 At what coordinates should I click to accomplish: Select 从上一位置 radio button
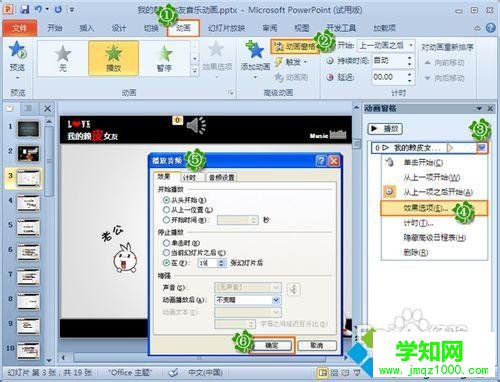pyautogui.click(x=166, y=210)
